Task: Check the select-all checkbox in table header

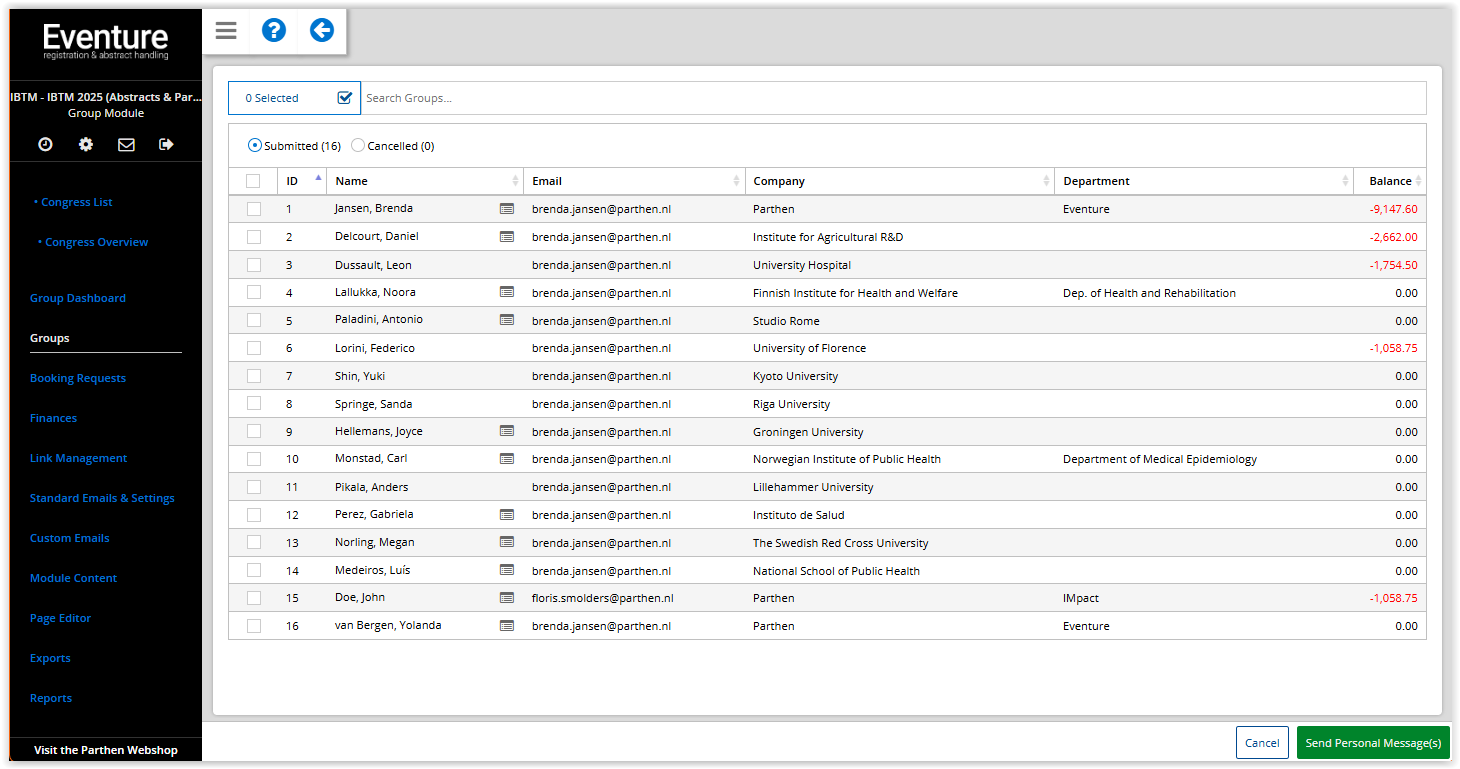Action: point(253,181)
